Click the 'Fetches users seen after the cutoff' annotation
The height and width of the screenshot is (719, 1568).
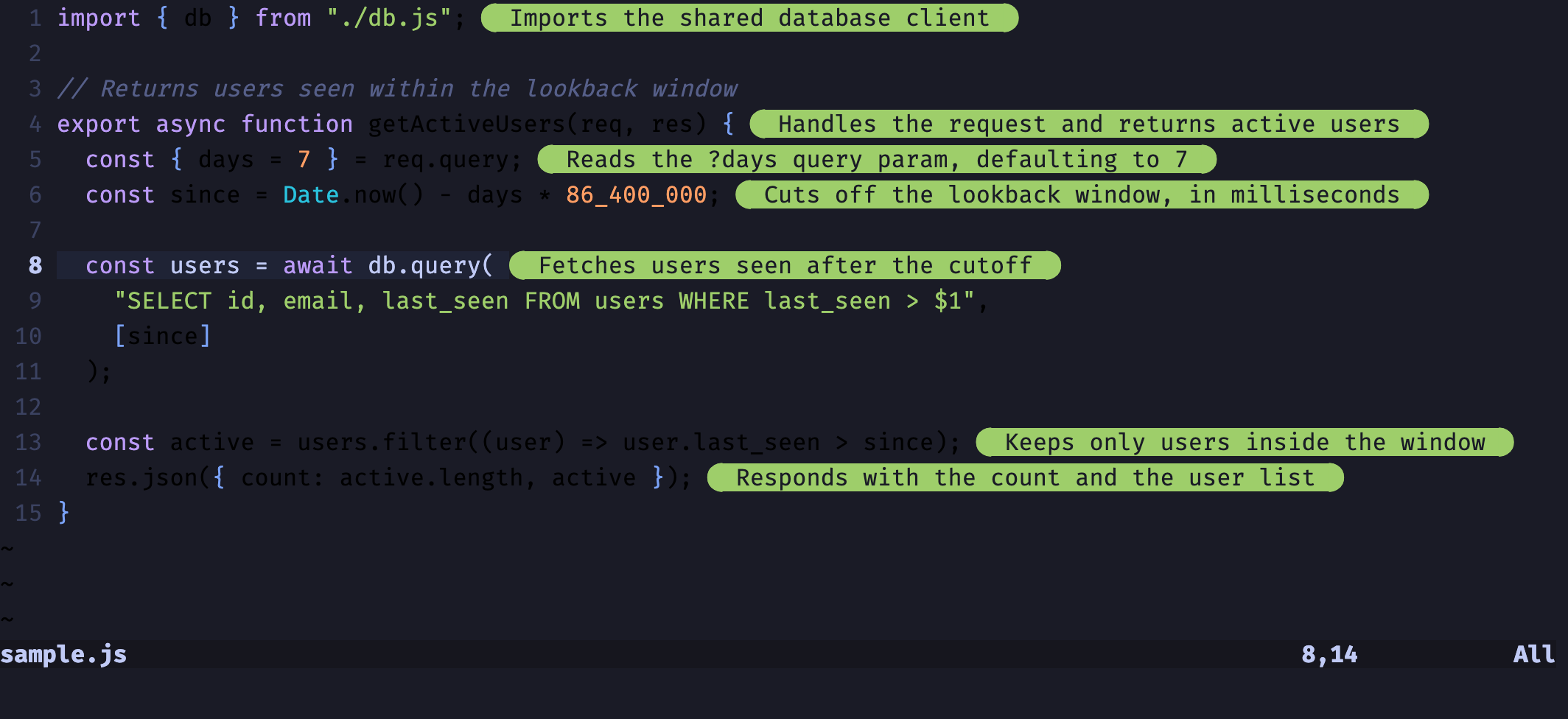pos(785,265)
